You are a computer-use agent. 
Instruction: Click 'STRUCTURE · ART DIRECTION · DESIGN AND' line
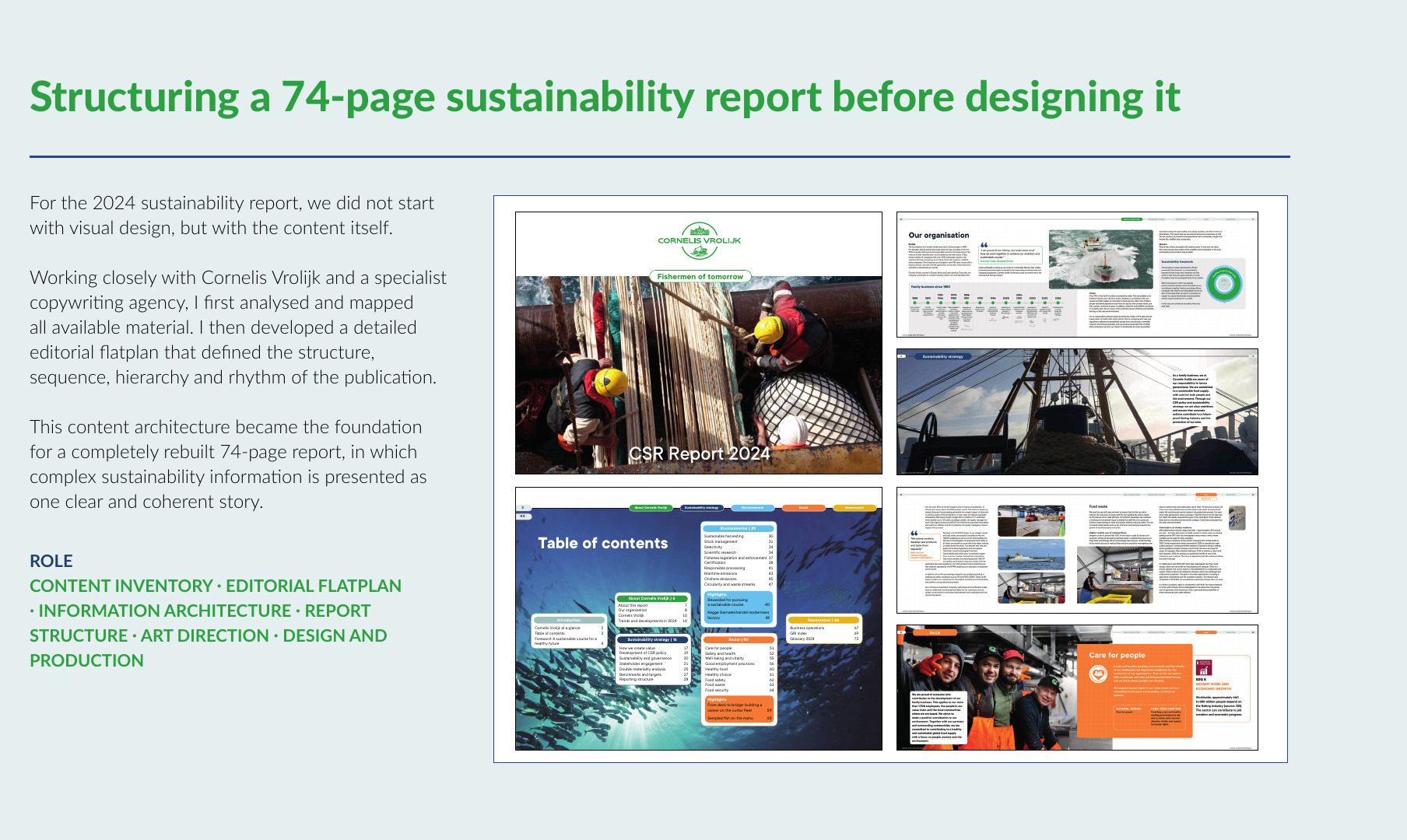[x=209, y=635]
